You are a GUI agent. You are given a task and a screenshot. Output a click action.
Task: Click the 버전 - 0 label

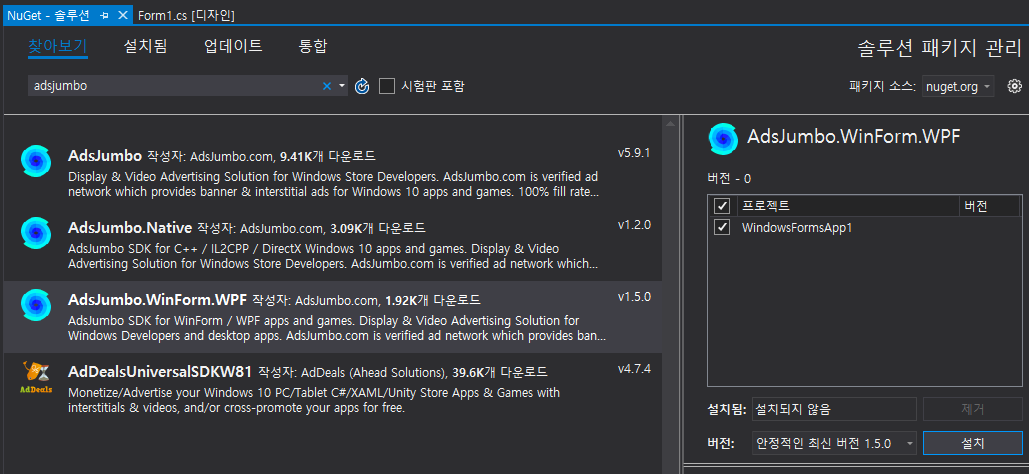[x=728, y=179]
